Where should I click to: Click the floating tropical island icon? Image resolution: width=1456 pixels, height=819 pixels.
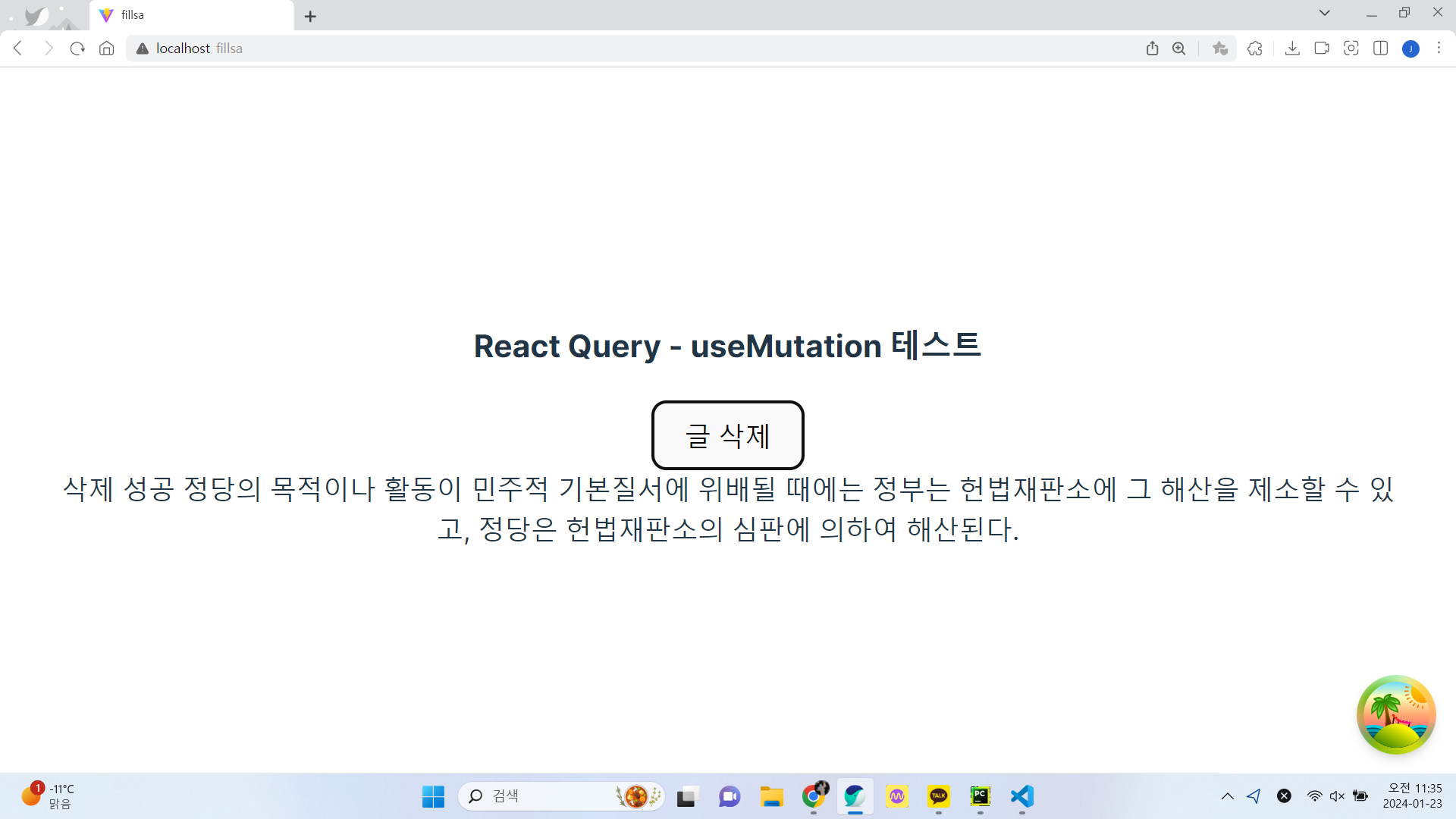(1396, 714)
